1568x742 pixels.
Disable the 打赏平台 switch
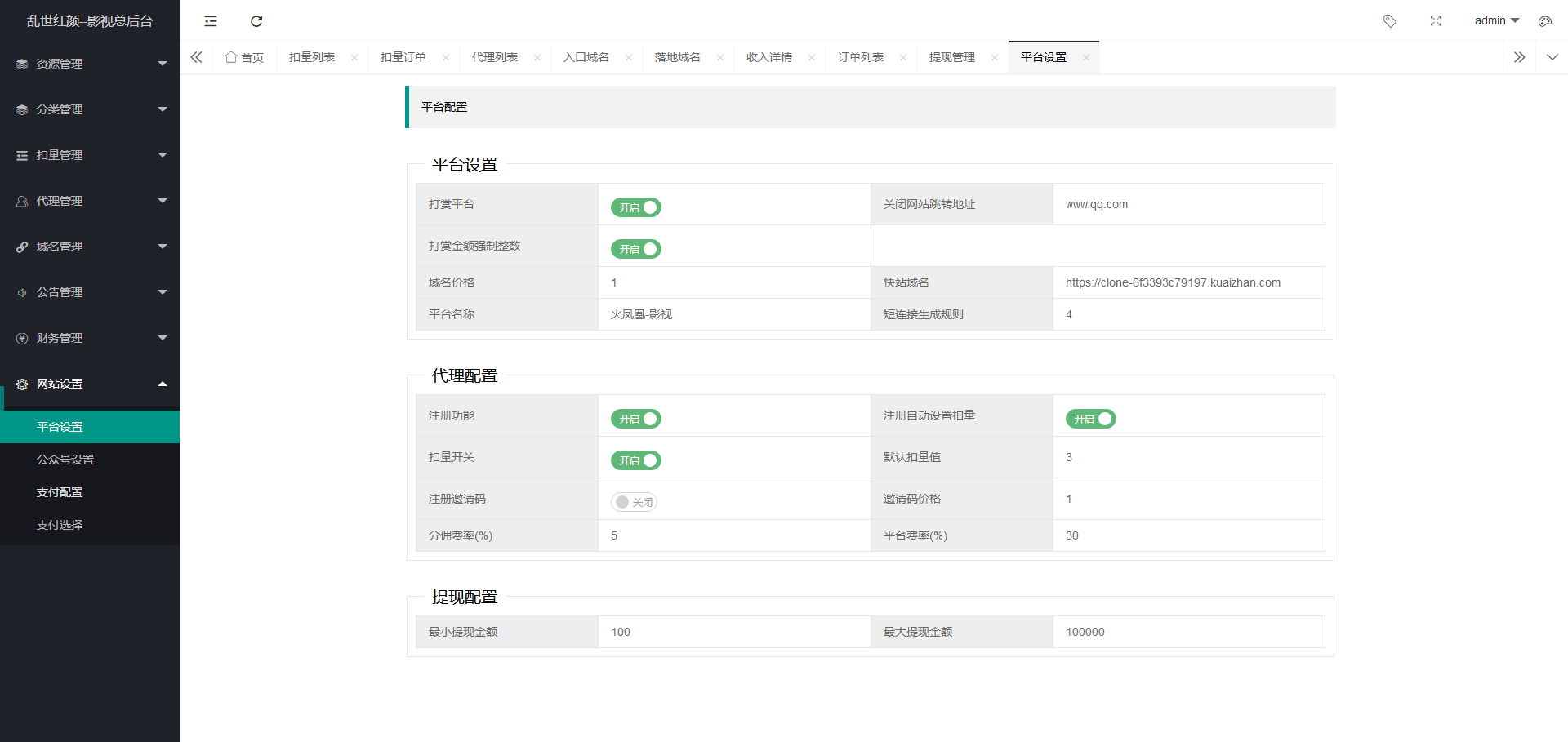635,207
